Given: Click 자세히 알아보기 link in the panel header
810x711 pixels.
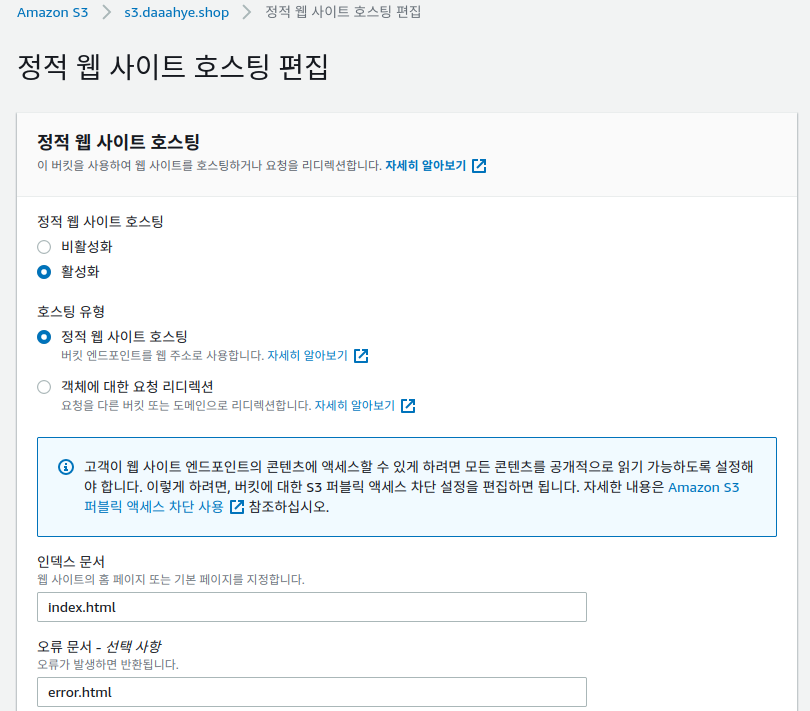Looking at the screenshot, I should [x=426, y=166].
